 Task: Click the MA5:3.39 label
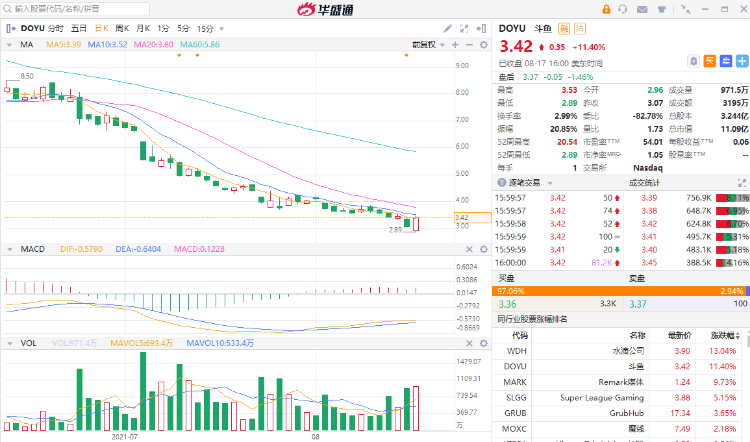[63, 44]
